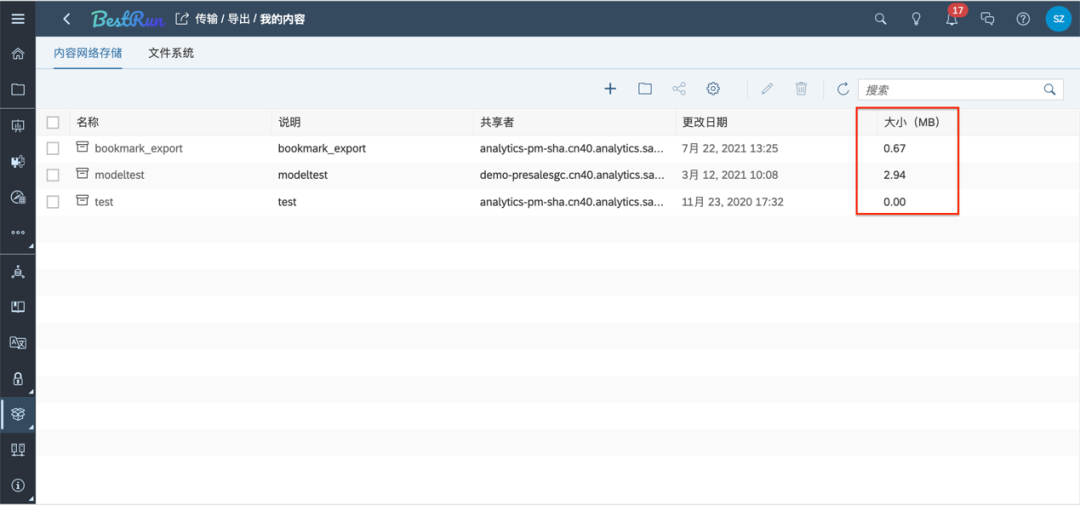1080x506 pixels.
Task: Open notifications bell with 17 badge
Action: 953,18
